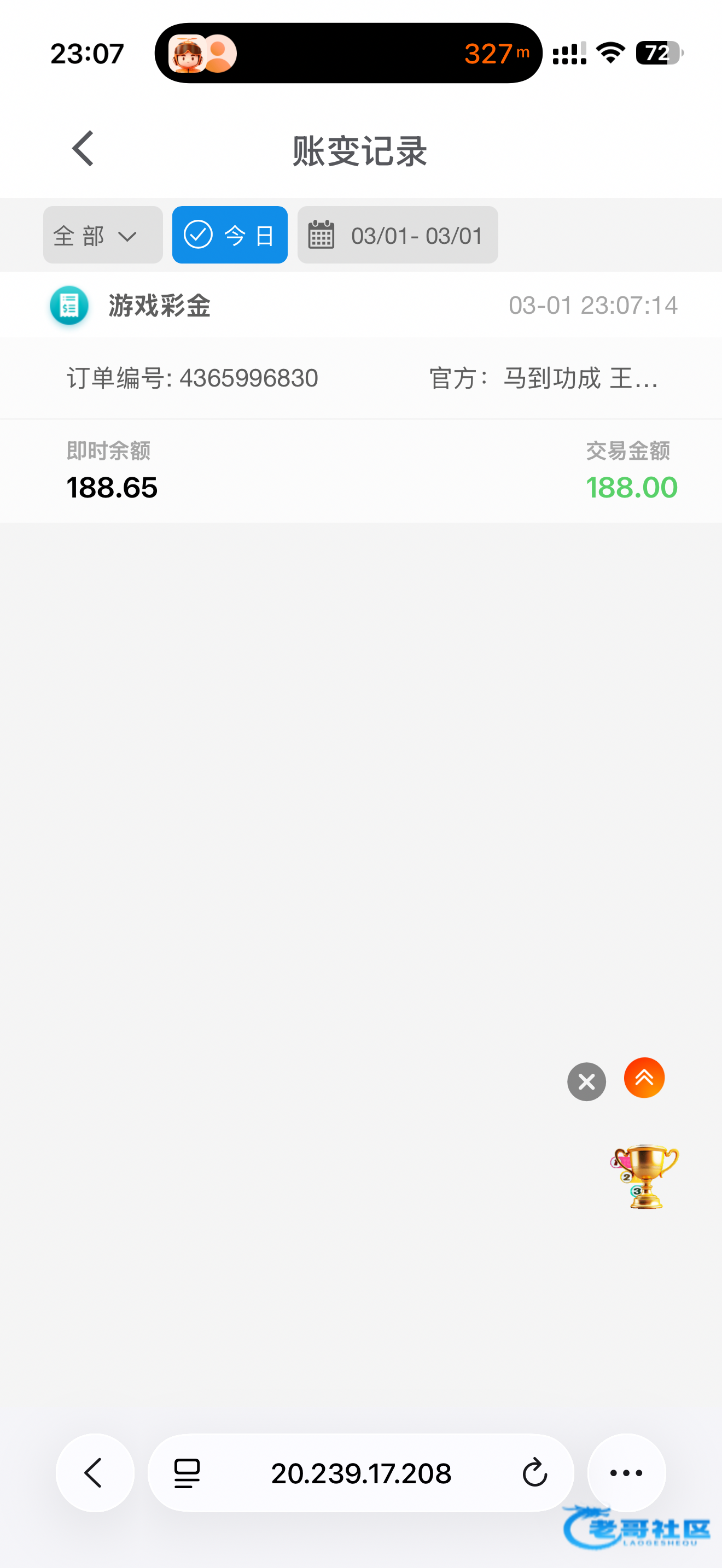This screenshot has width=722, height=1568.
Task: Tap the address bar showing 20.239.17.208
Action: click(361, 1473)
